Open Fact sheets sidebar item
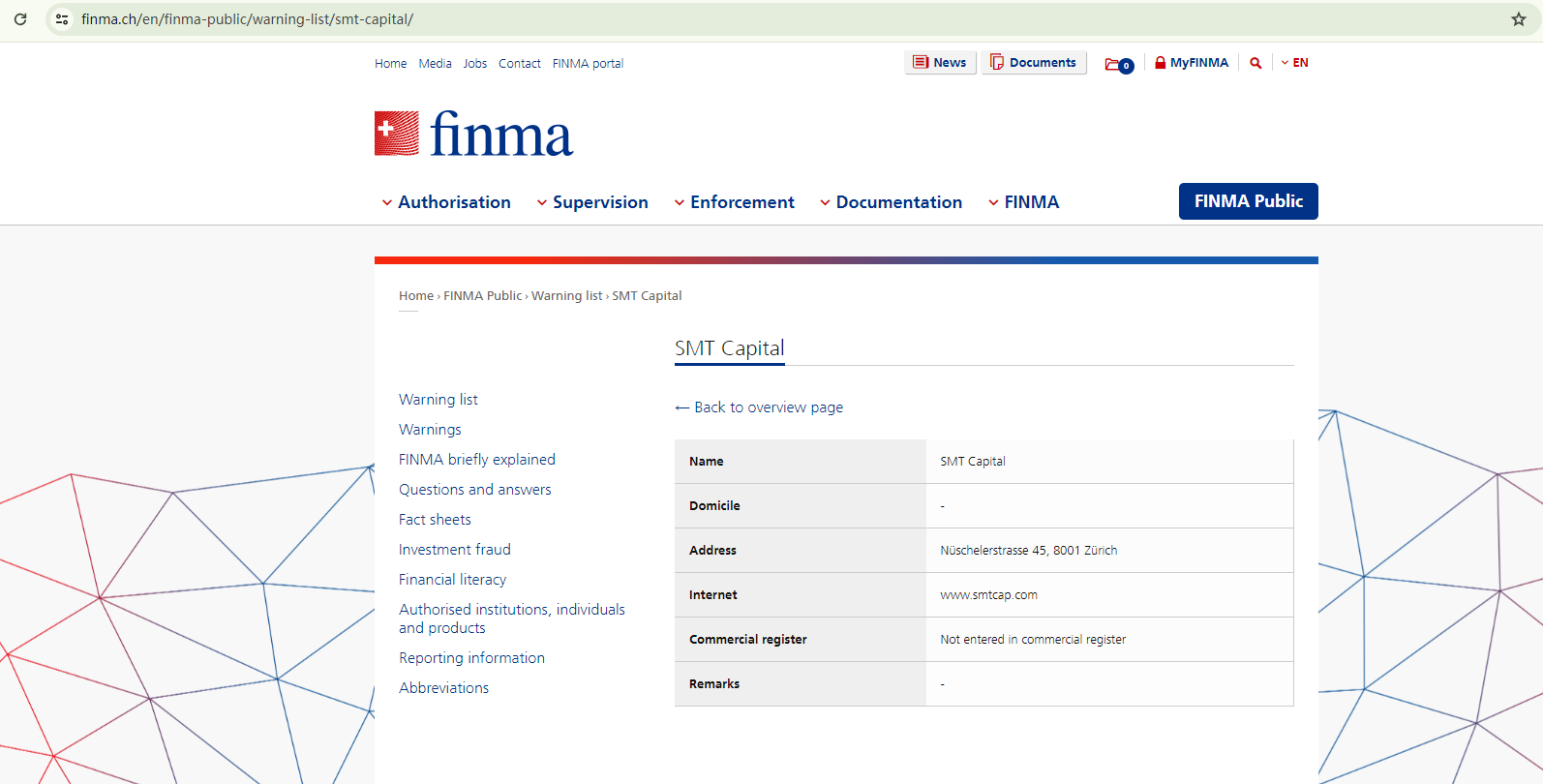Viewport: 1543px width, 784px height. click(435, 520)
